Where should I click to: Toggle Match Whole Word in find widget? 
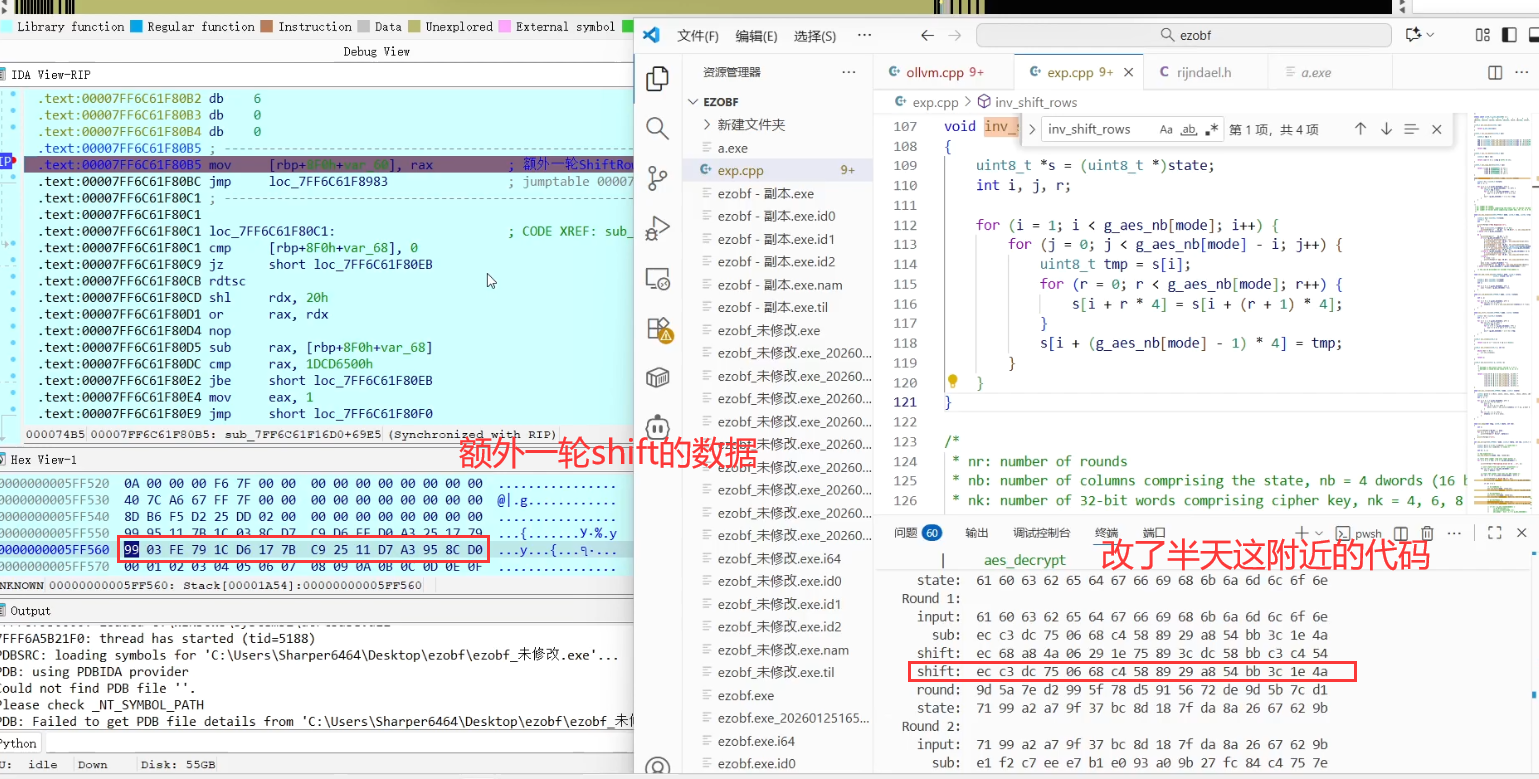(x=1189, y=129)
